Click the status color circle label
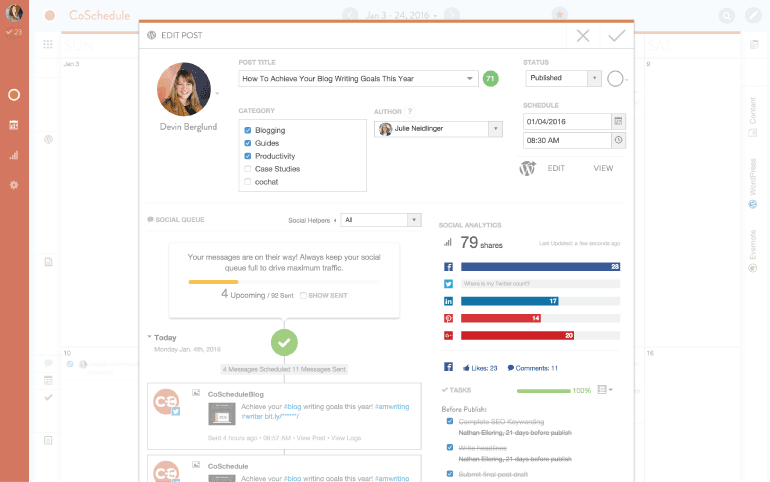 [615, 79]
